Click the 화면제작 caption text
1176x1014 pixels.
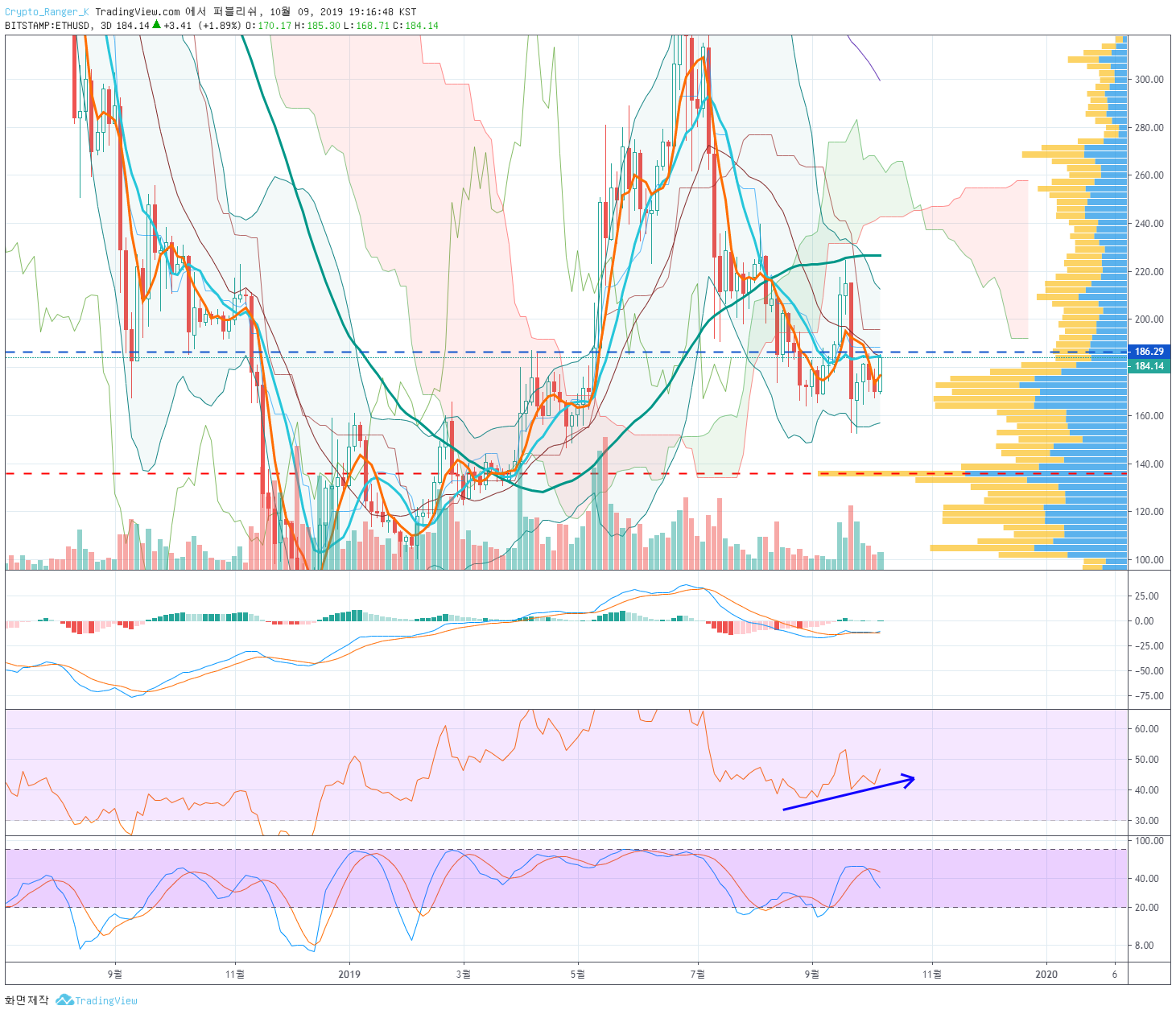pos(27,1000)
